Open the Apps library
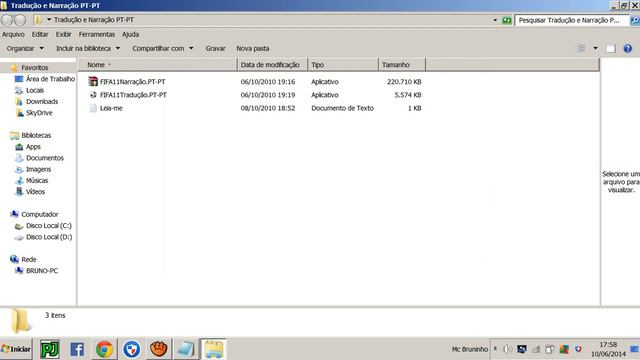Image resolution: width=640 pixels, height=360 pixels. (33, 147)
